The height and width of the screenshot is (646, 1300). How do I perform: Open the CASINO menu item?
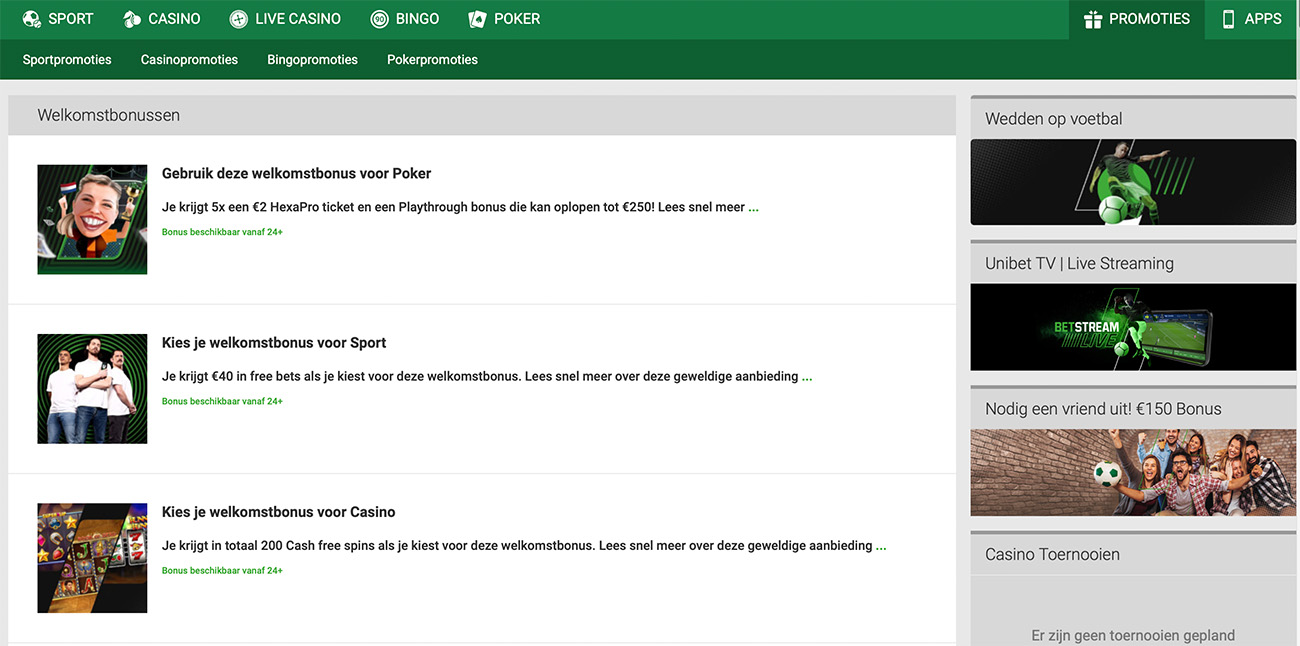point(162,19)
